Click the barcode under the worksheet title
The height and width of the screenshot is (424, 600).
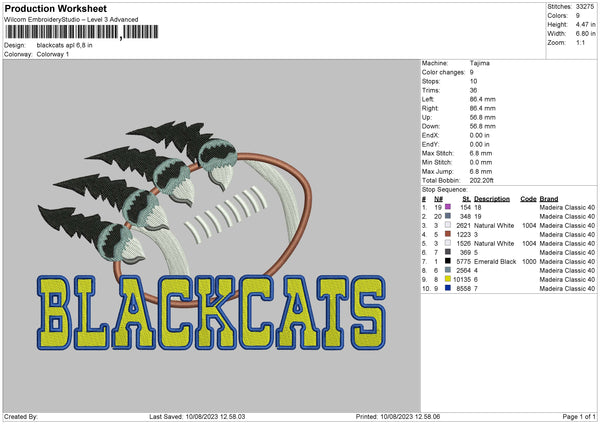(81, 32)
